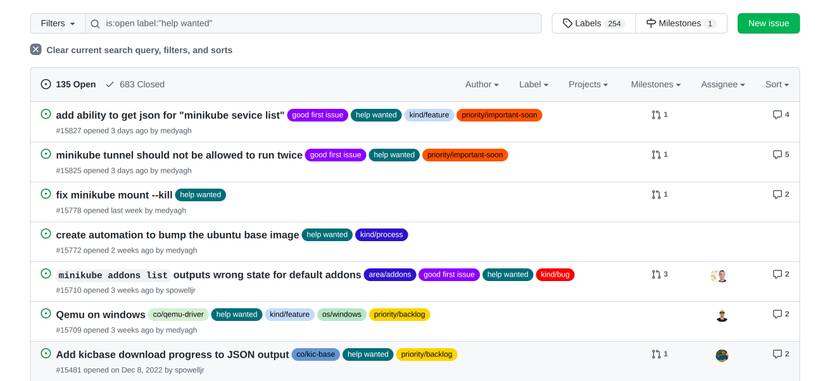
Task: Open the Assignee filter dropdown
Action: 722,84
